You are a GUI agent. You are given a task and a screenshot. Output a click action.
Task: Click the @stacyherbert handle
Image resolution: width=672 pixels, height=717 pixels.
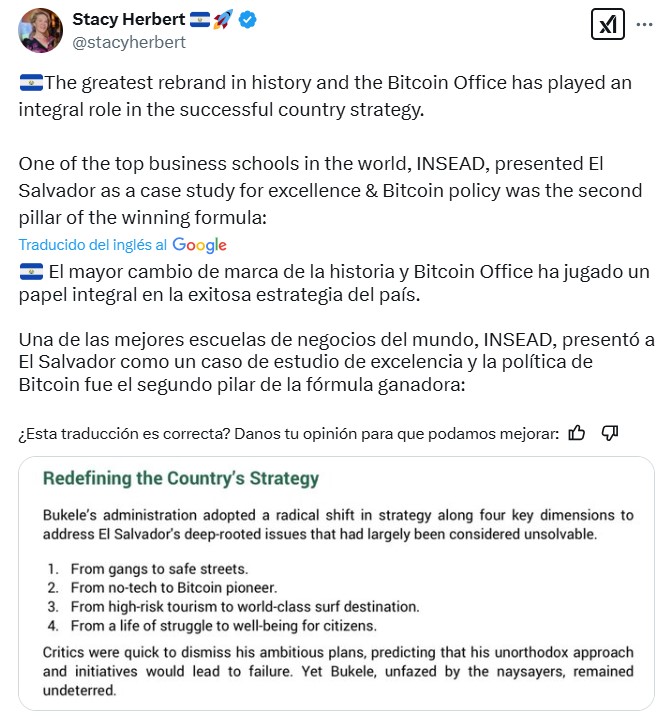click(x=129, y=43)
